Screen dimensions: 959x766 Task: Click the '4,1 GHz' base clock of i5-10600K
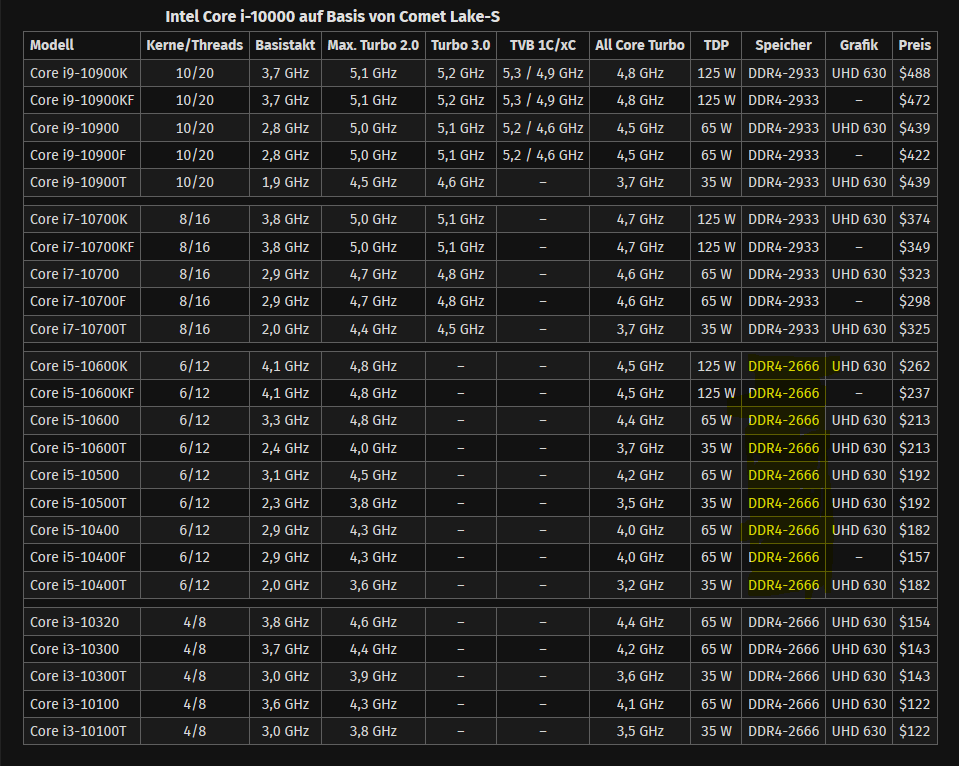coord(285,366)
